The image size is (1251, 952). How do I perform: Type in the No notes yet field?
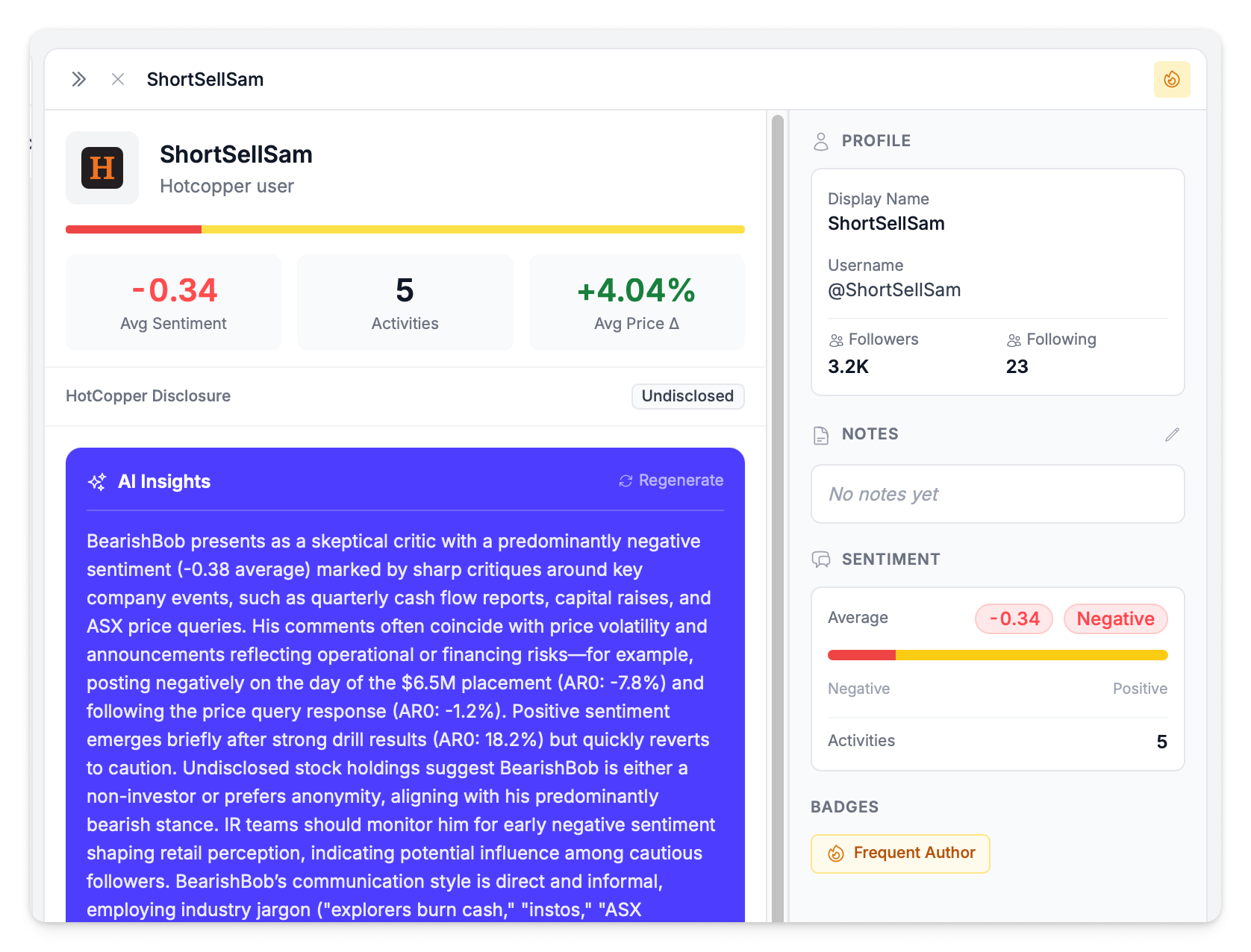997,494
